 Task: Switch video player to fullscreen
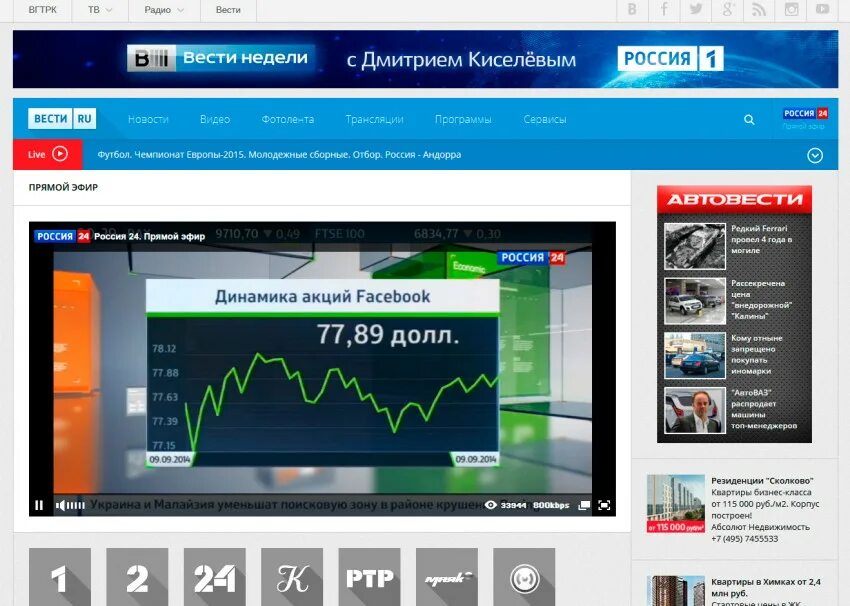click(603, 505)
